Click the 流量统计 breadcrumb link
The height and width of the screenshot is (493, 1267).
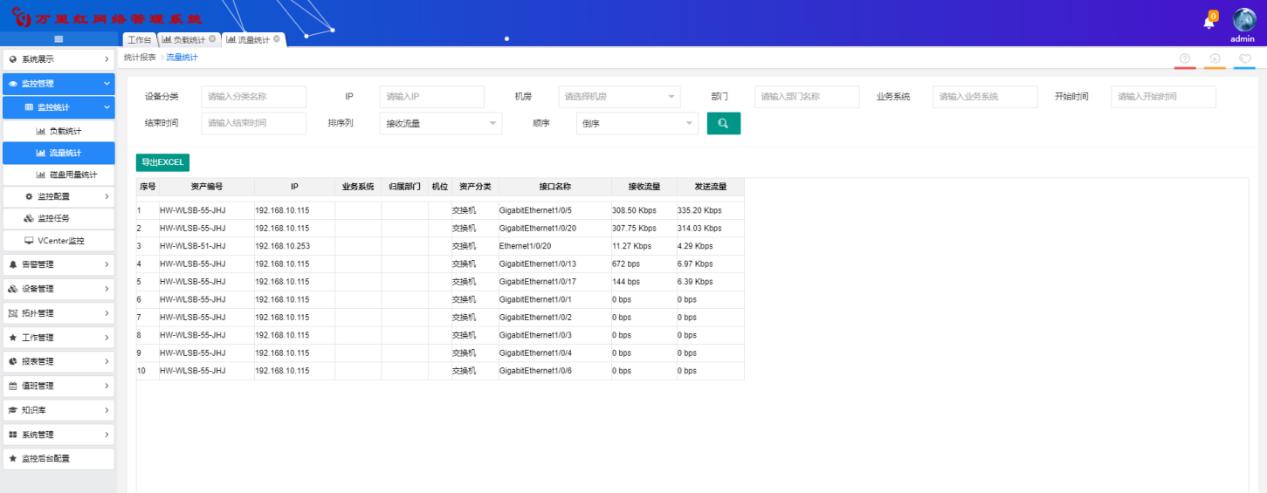[182, 58]
